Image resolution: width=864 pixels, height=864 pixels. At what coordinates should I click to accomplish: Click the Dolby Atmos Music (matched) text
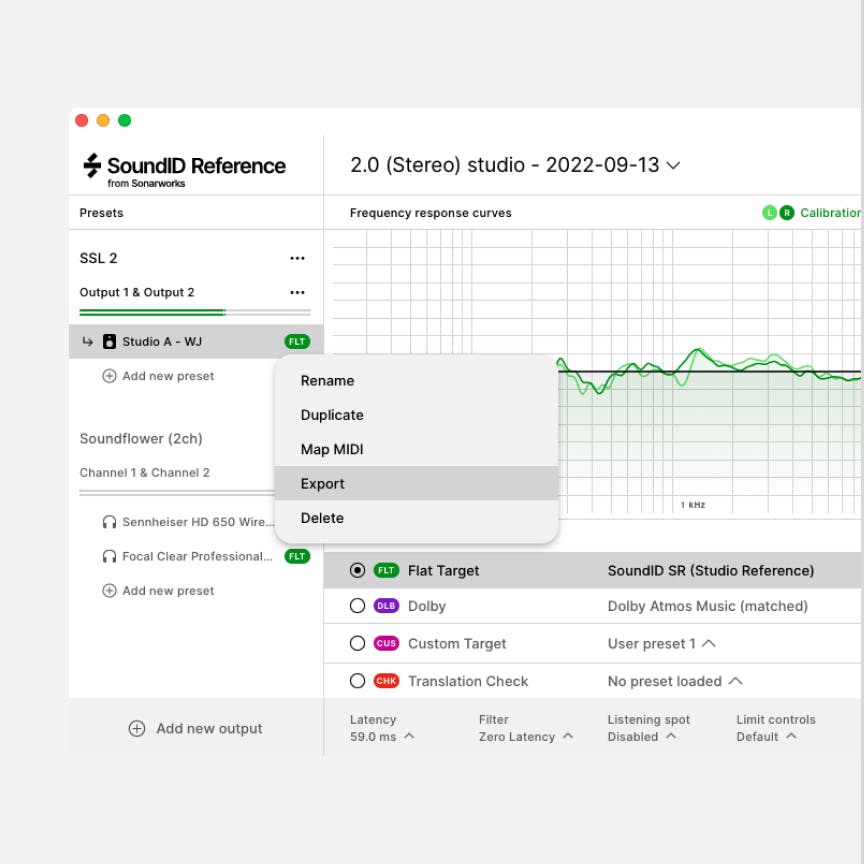[708, 606]
